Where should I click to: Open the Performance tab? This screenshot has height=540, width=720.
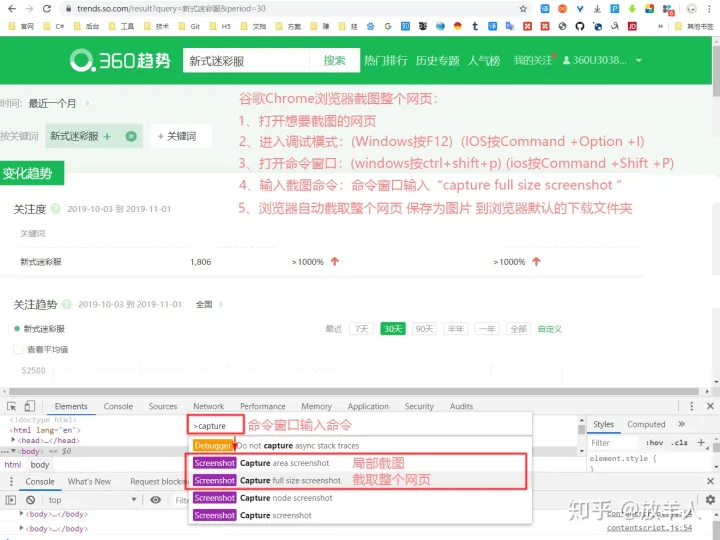[x=263, y=406]
